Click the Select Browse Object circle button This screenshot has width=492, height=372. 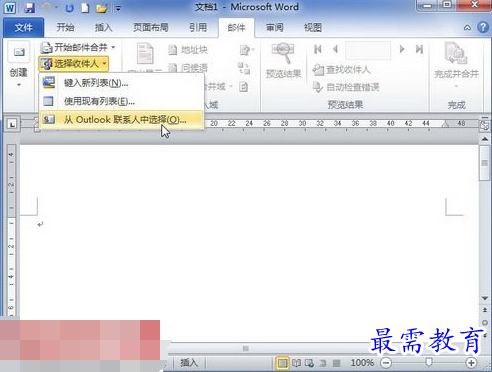(x=485, y=323)
